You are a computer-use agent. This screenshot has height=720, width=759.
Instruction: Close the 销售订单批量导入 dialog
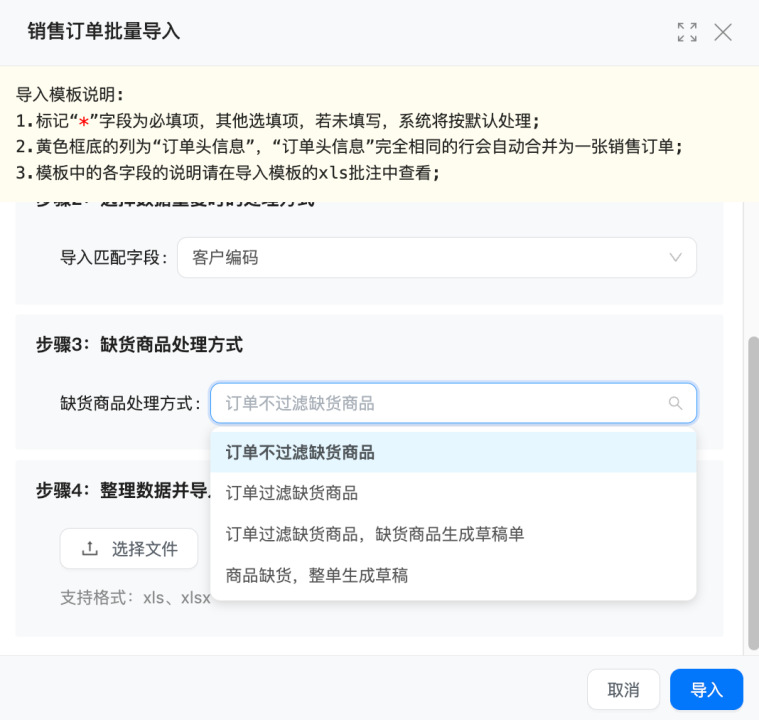point(723,32)
